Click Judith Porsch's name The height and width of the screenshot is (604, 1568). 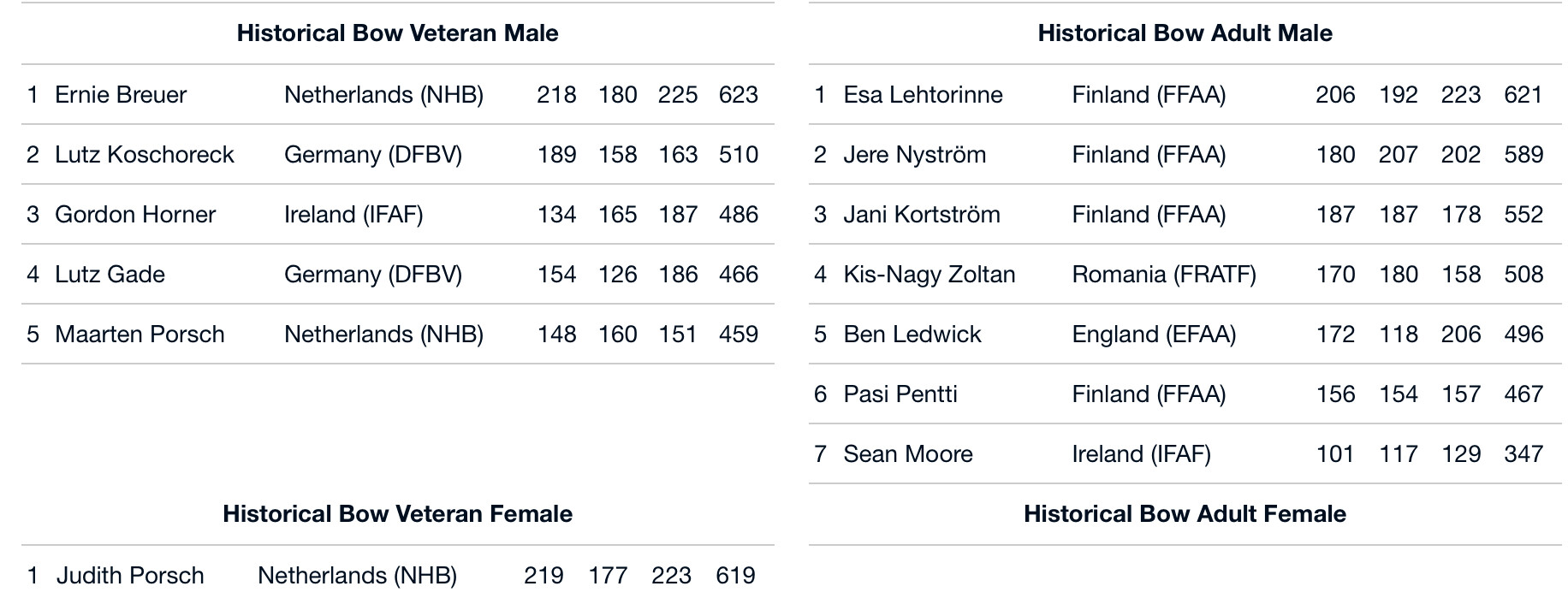[x=130, y=576]
